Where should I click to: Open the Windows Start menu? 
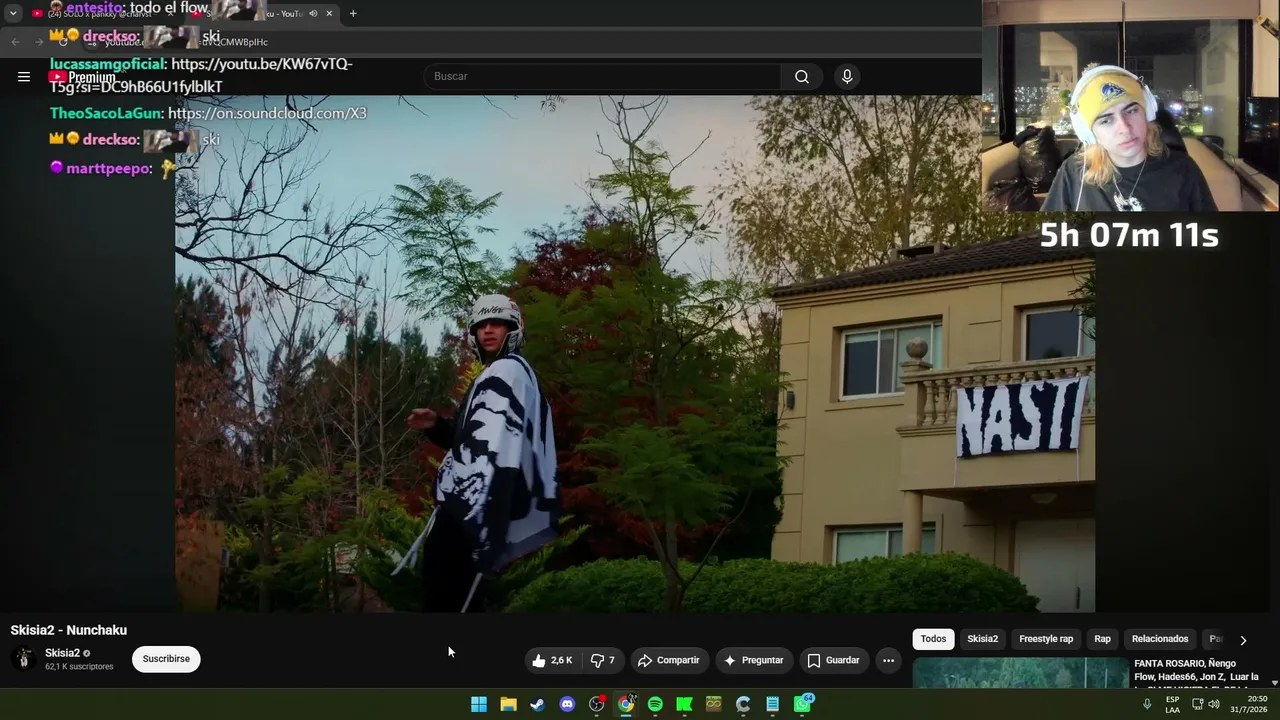point(479,704)
